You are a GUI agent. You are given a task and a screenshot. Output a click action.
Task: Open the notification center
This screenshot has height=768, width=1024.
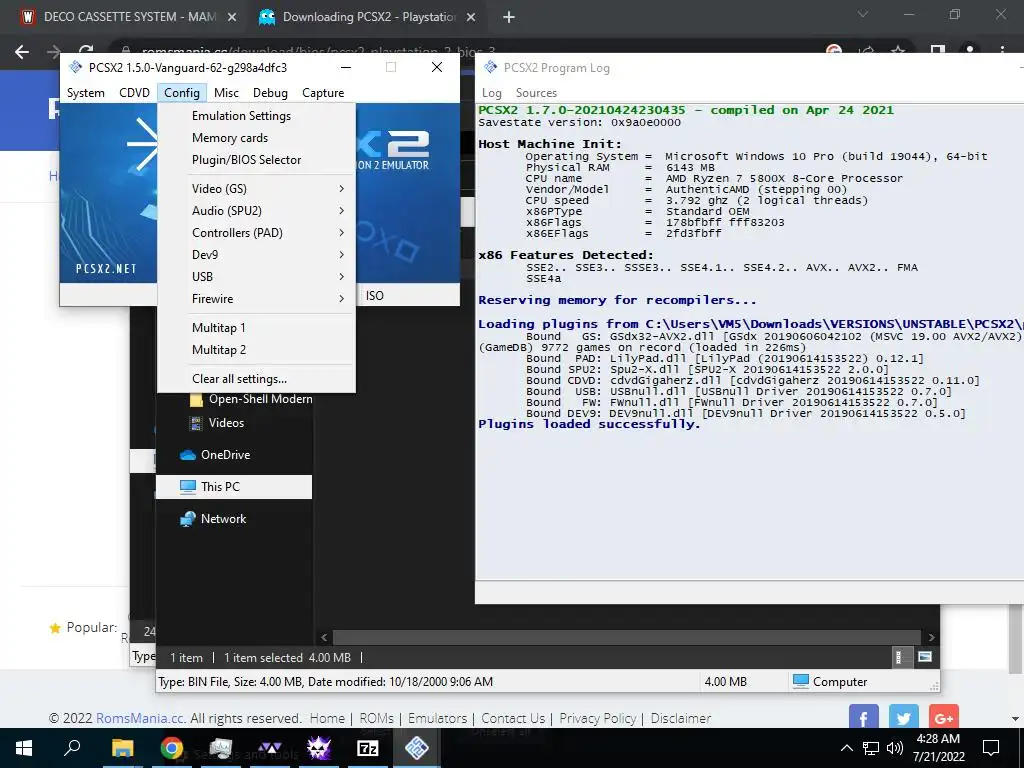tap(991, 748)
